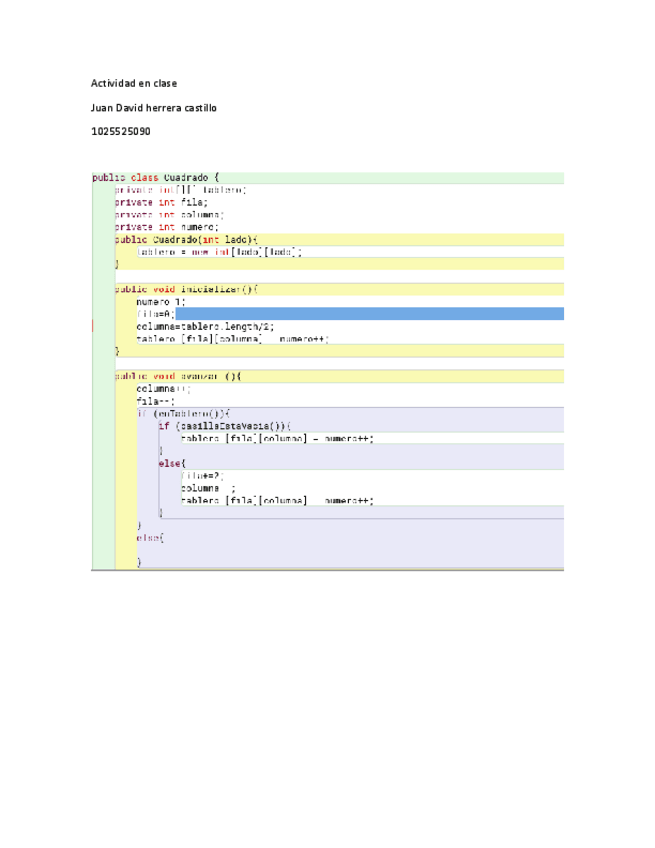Click the "private int numero" declaration
The height and width of the screenshot is (848, 655).
pos(166,227)
